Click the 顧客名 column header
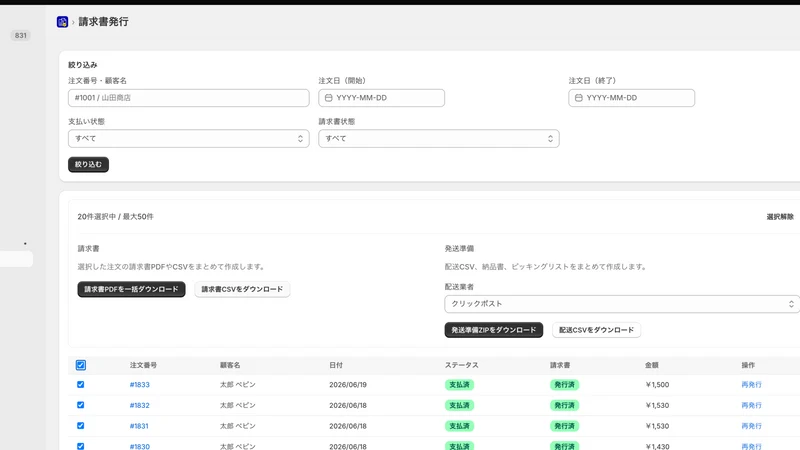 tap(230, 365)
